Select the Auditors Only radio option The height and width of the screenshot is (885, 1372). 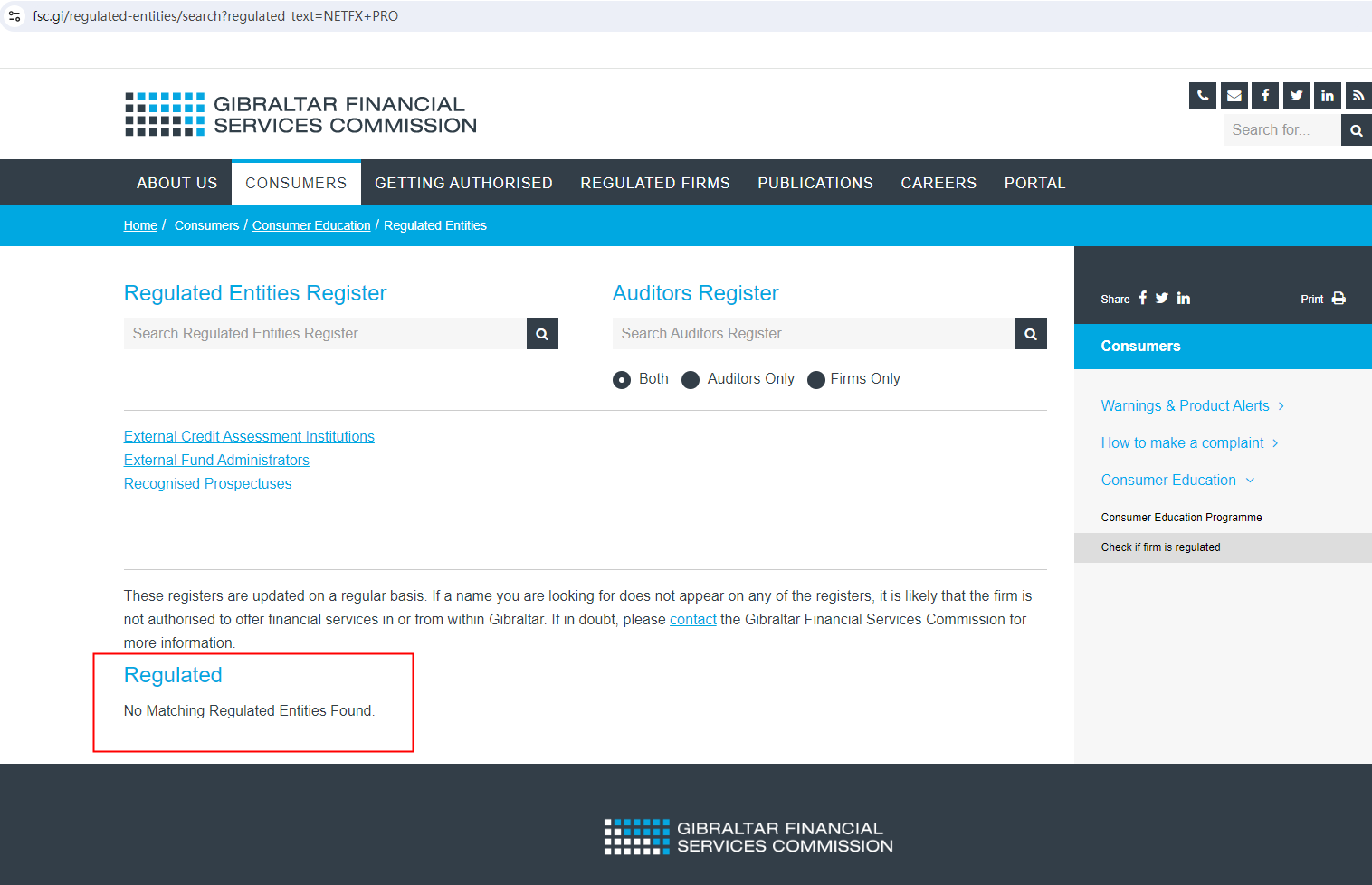[691, 380]
